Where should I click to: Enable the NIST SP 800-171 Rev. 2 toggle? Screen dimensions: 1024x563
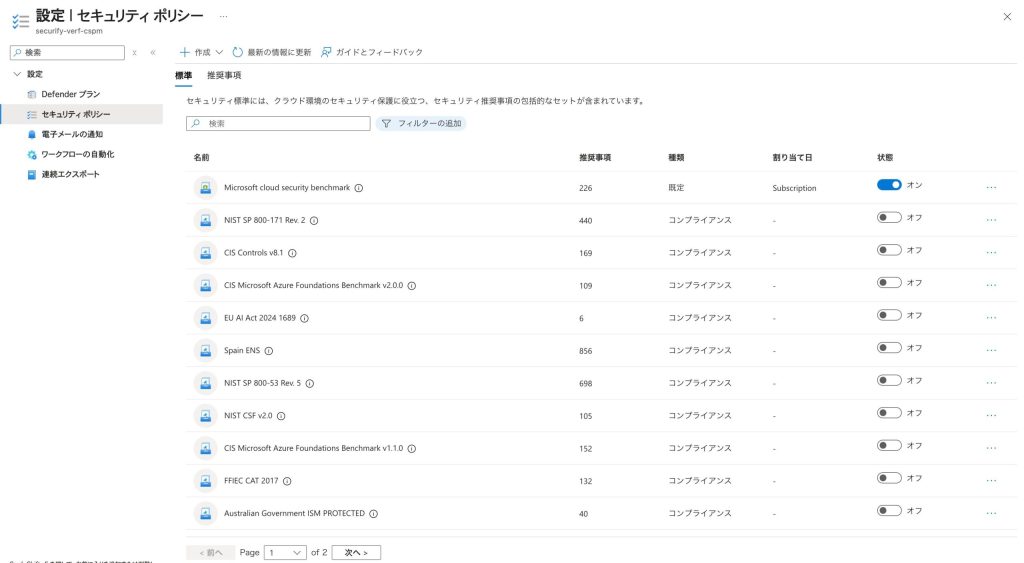(x=889, y=217)
